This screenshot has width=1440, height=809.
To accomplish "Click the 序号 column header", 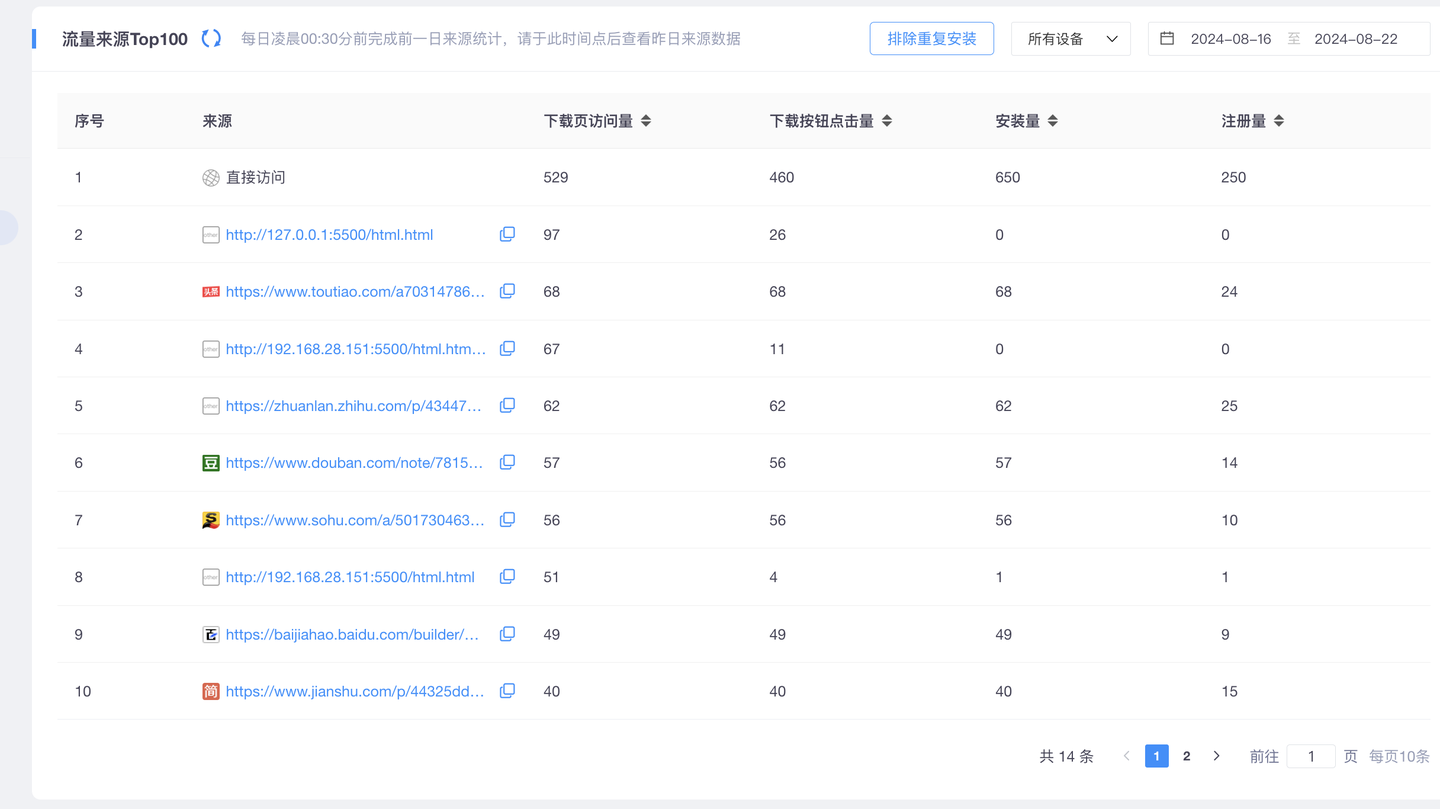I will 90,121.
